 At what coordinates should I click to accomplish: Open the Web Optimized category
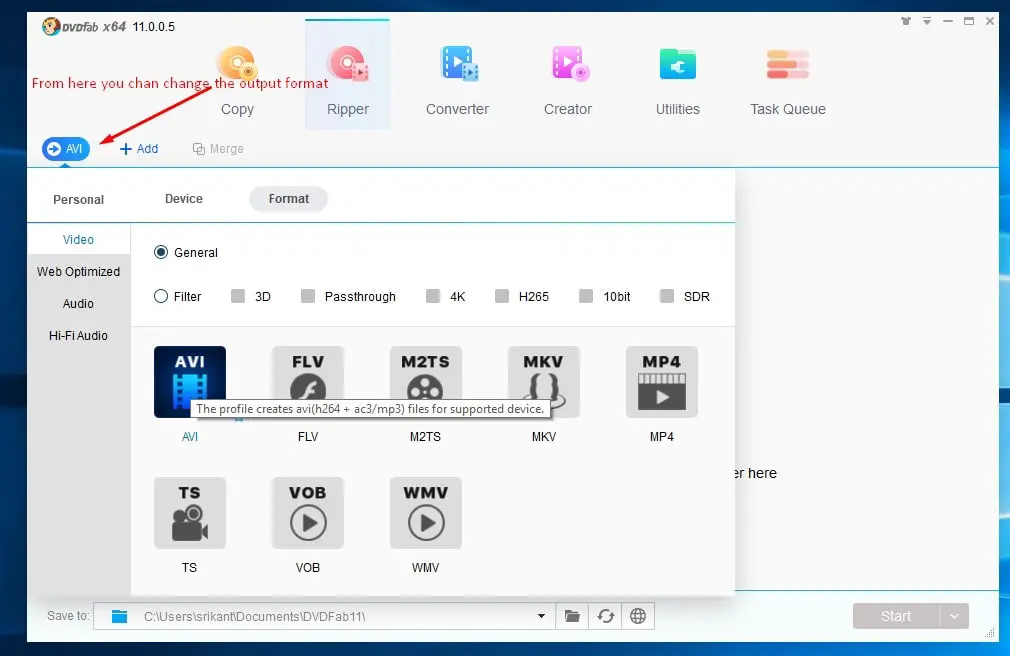(78, 271)
